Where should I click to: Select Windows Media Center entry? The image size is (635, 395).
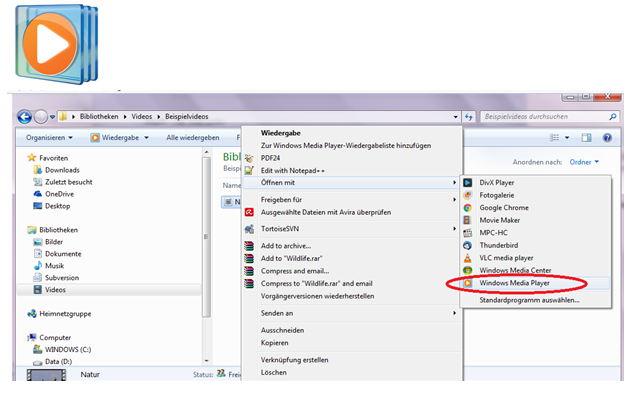pos(515,271)
